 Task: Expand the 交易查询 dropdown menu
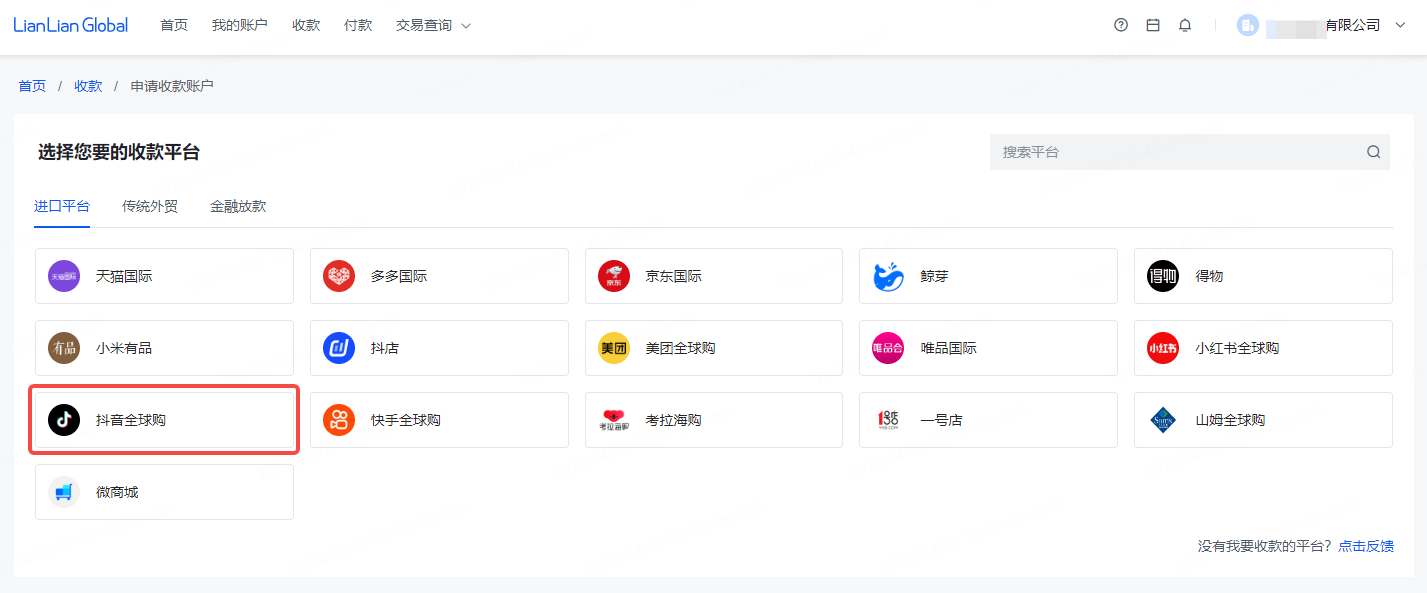click(433, 25)
